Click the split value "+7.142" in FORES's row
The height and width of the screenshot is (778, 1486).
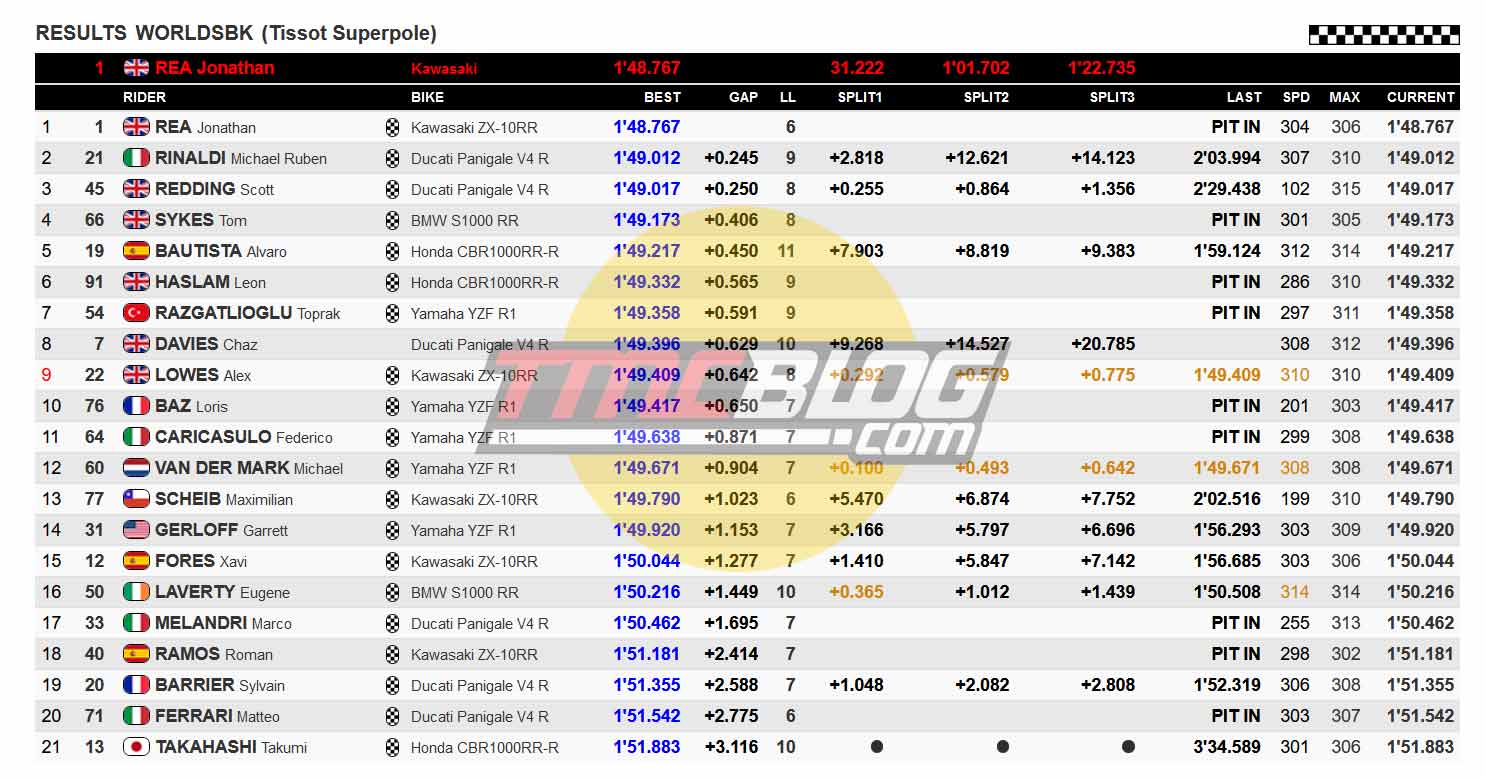[1108, 561]
